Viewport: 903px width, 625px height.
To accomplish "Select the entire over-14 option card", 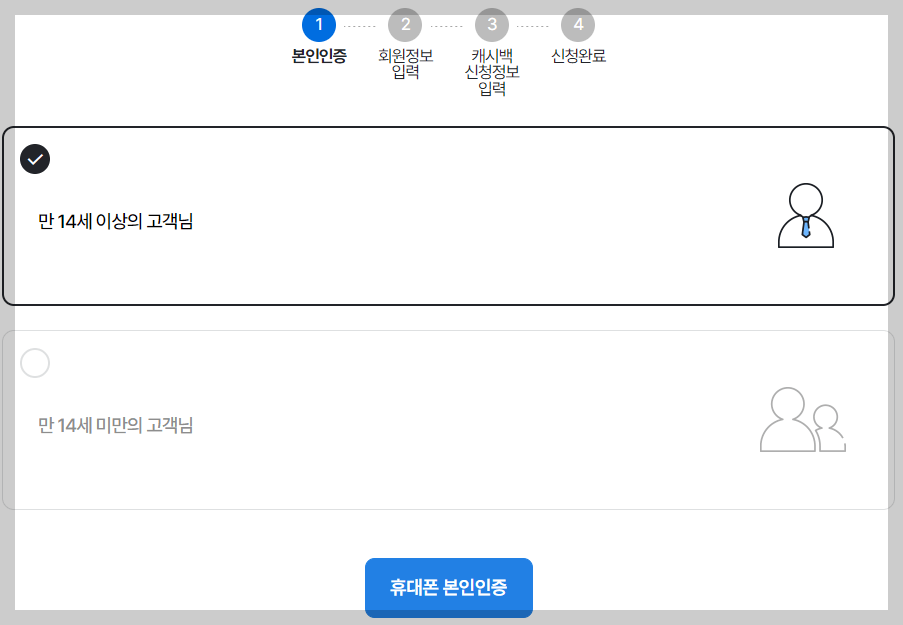I will click(449, 216).
